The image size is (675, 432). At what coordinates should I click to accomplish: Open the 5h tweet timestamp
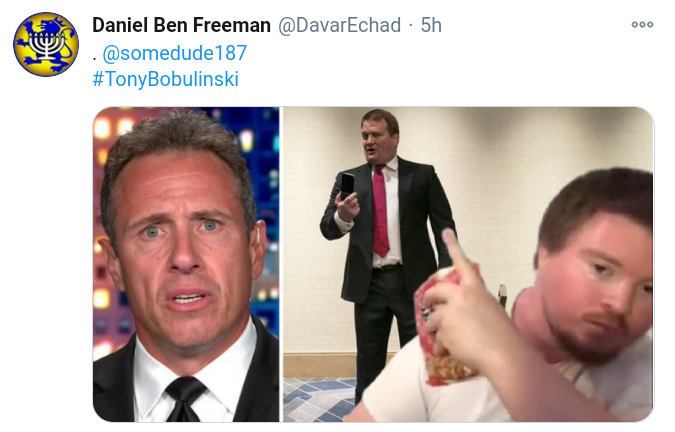pyautogui.click(x=431, y=25)
